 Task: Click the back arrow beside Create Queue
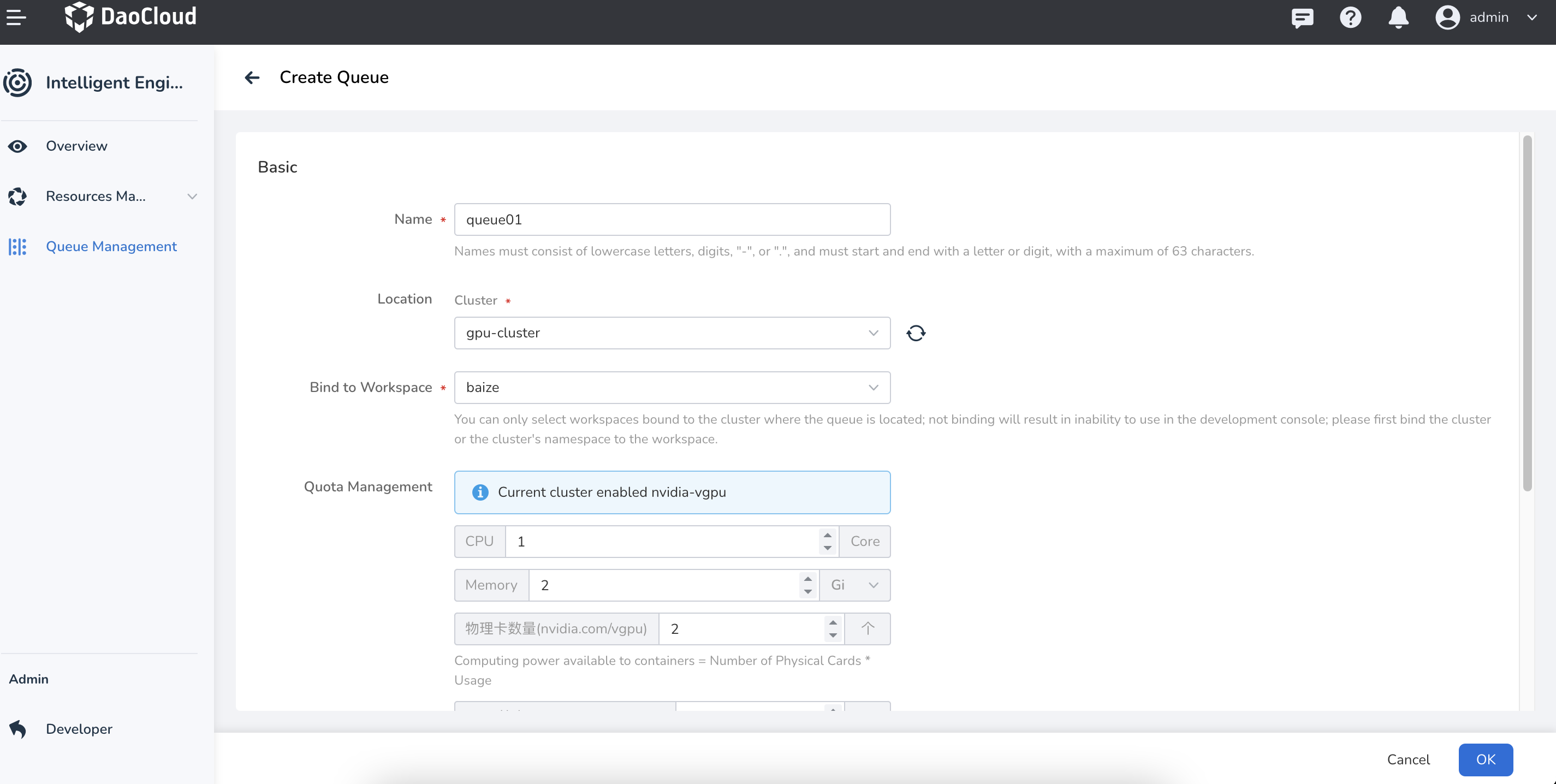[252, 78]
